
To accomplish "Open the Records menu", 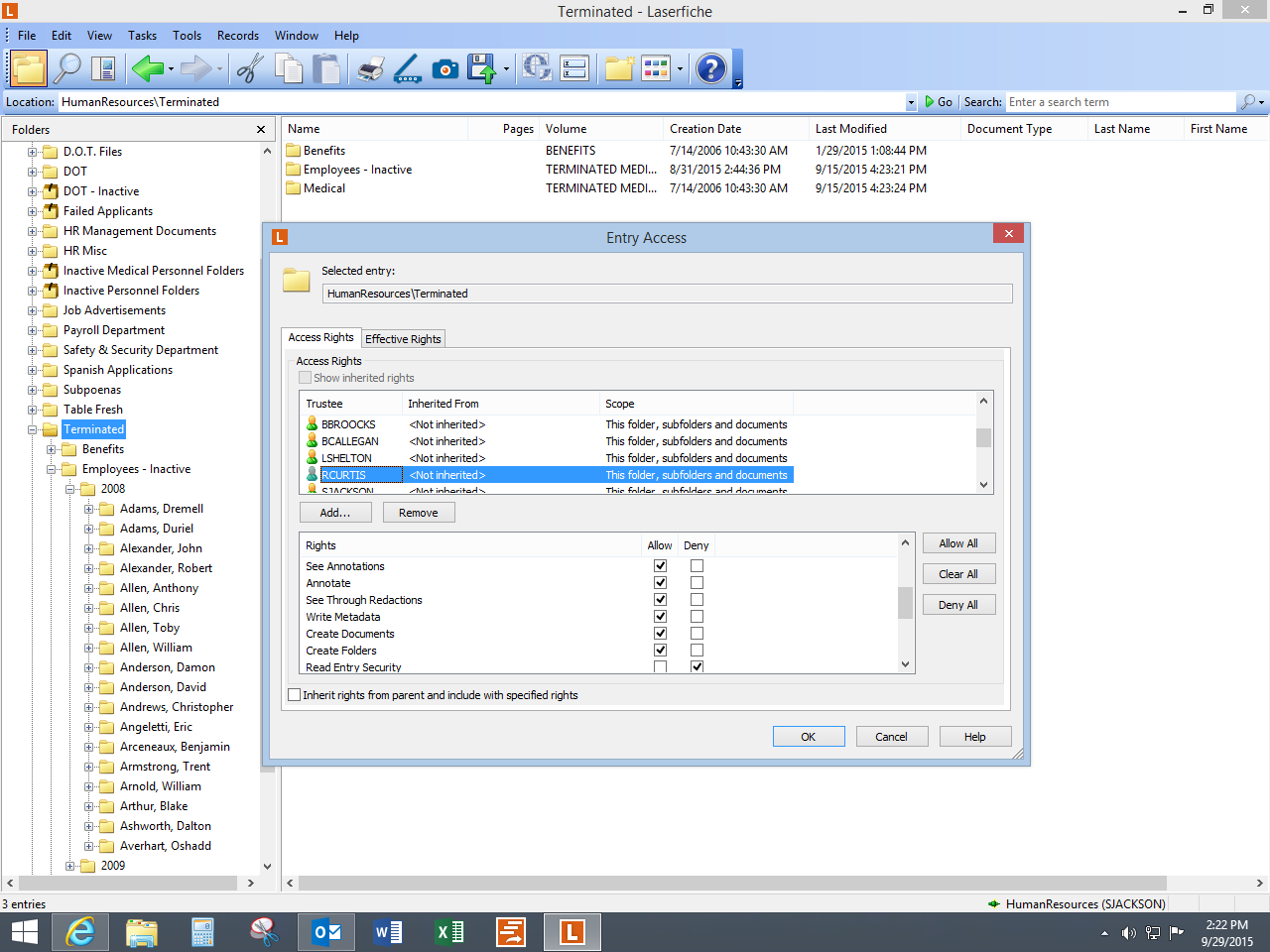I will tap(237, 36).
